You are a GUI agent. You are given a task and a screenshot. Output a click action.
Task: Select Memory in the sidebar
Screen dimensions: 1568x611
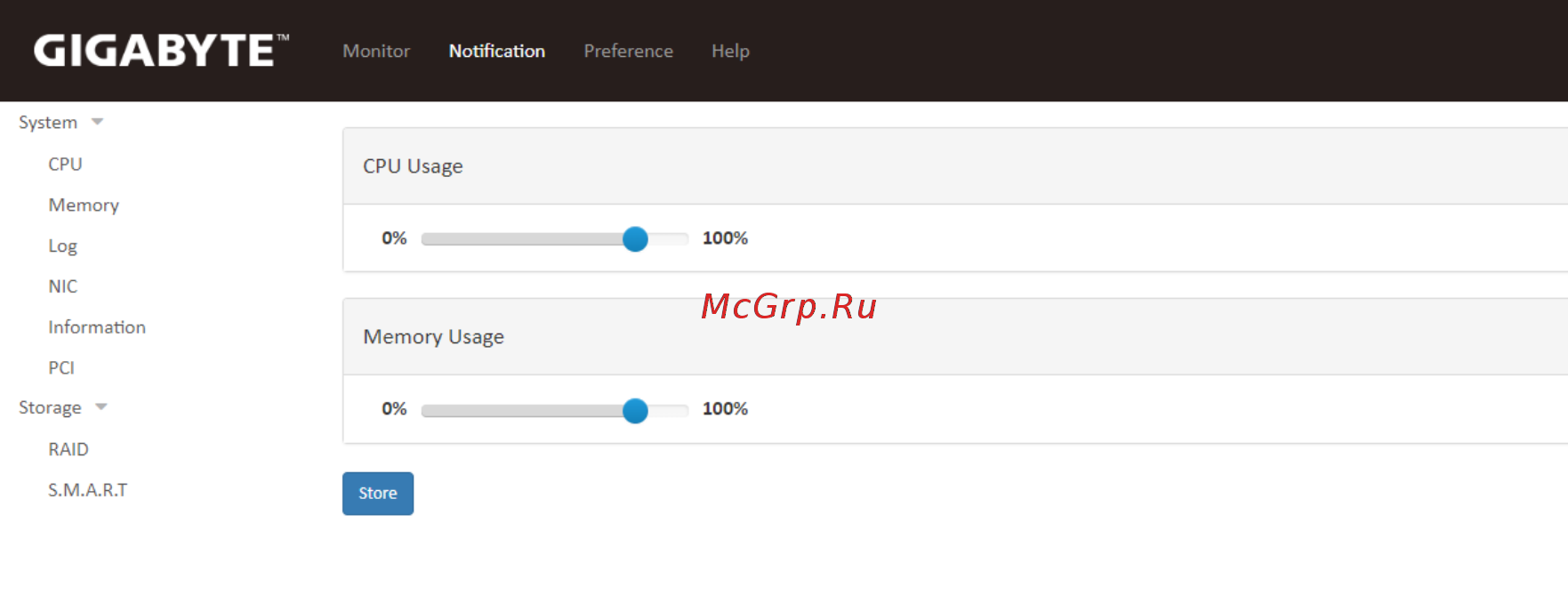pyautogui.click(x=84, y=205)
